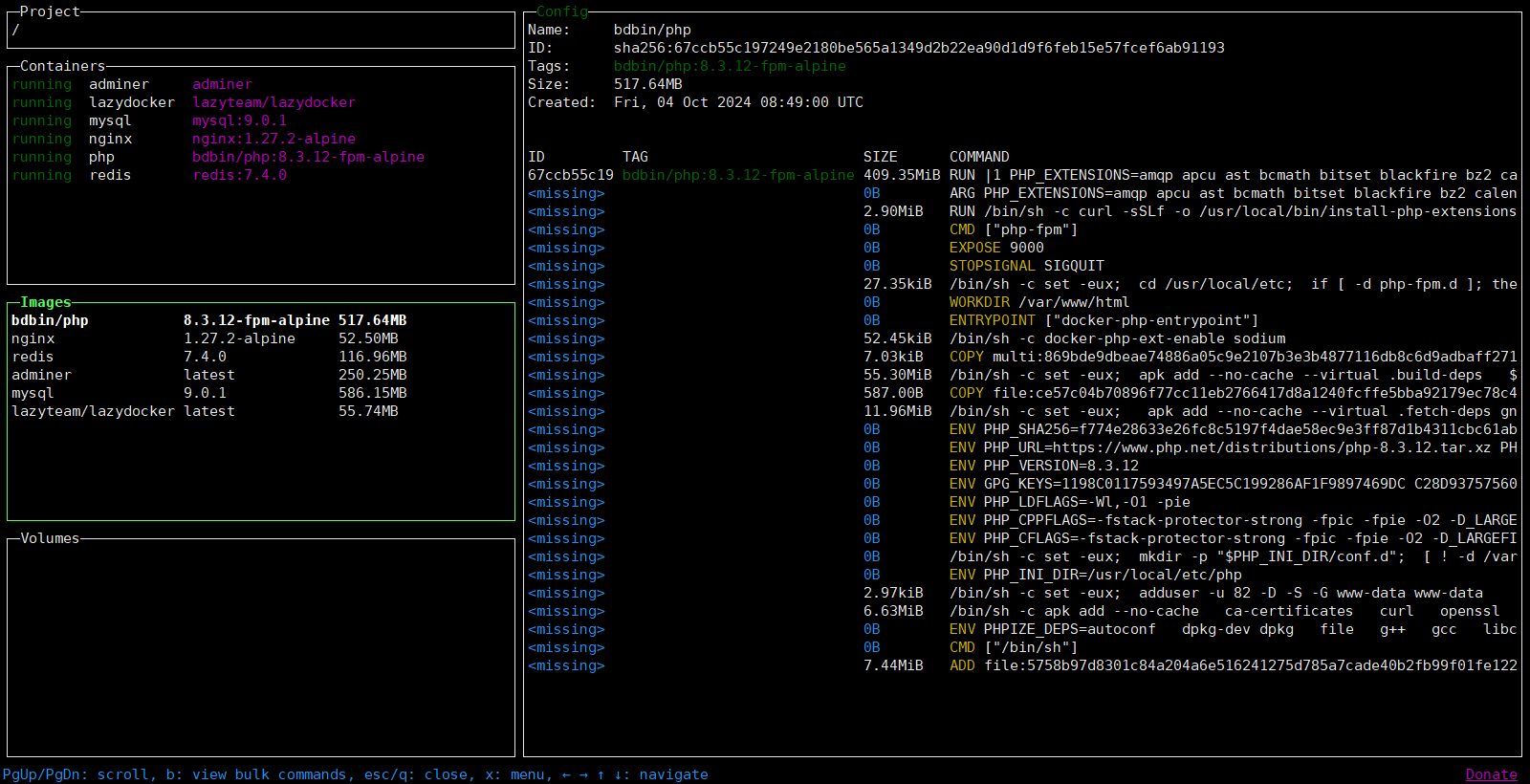Click the adduser www-data layer command
This screenshot has width=1530, height=784.
[x=1216, y=593]
